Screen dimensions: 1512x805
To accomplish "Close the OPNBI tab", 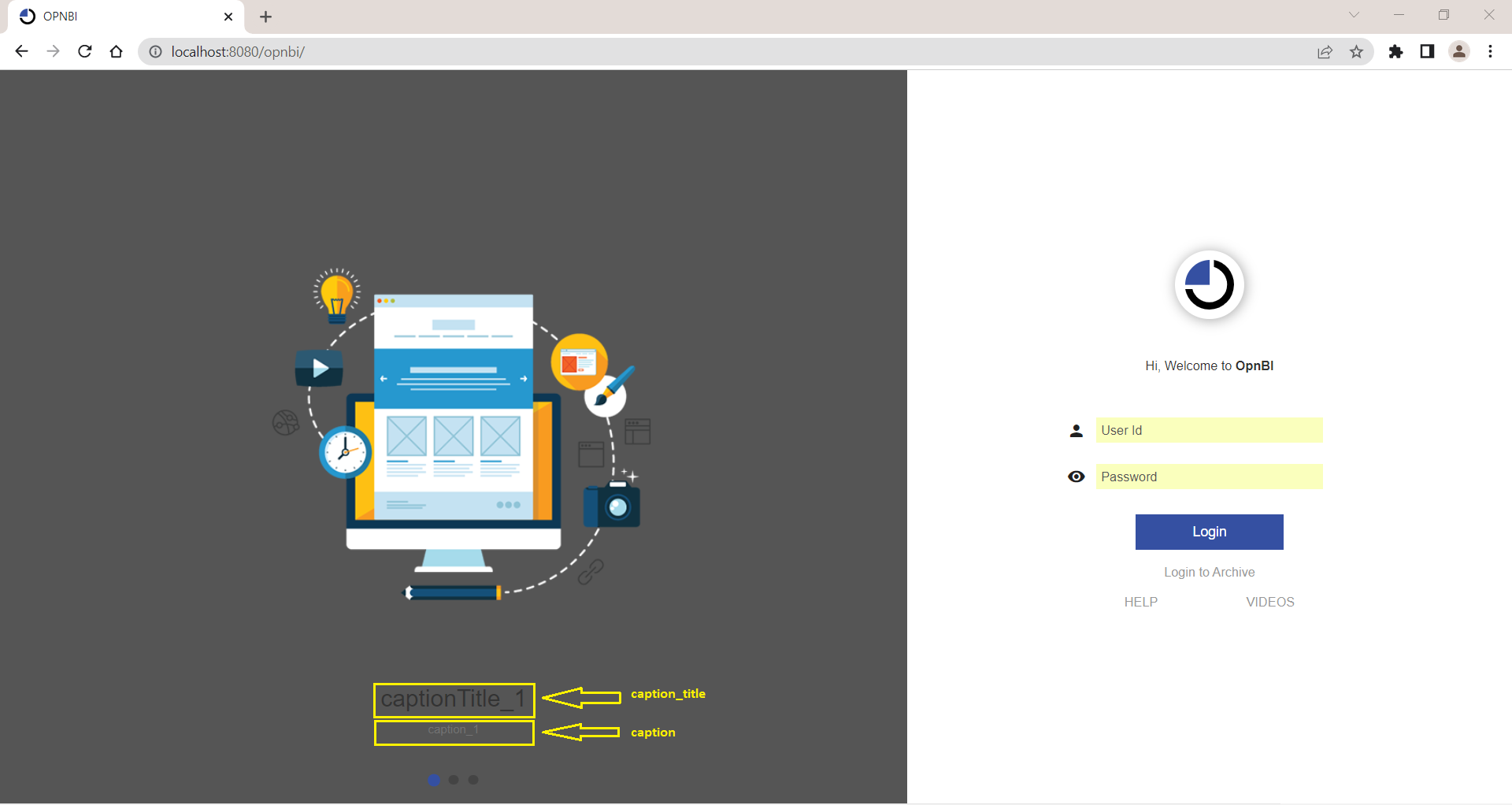I will 228,17.
